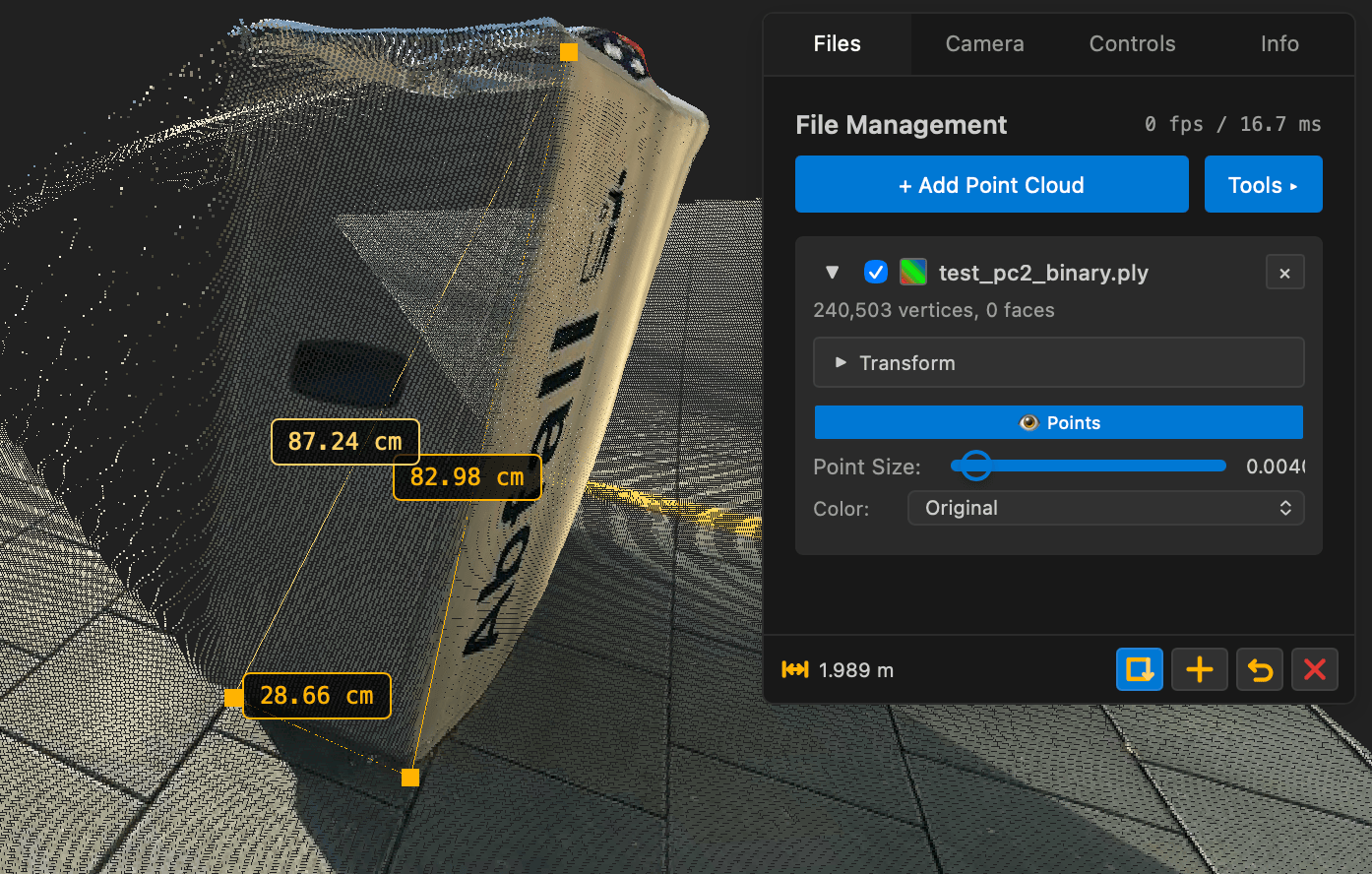
Task: Expand the Transform section
Action: 1058,362
